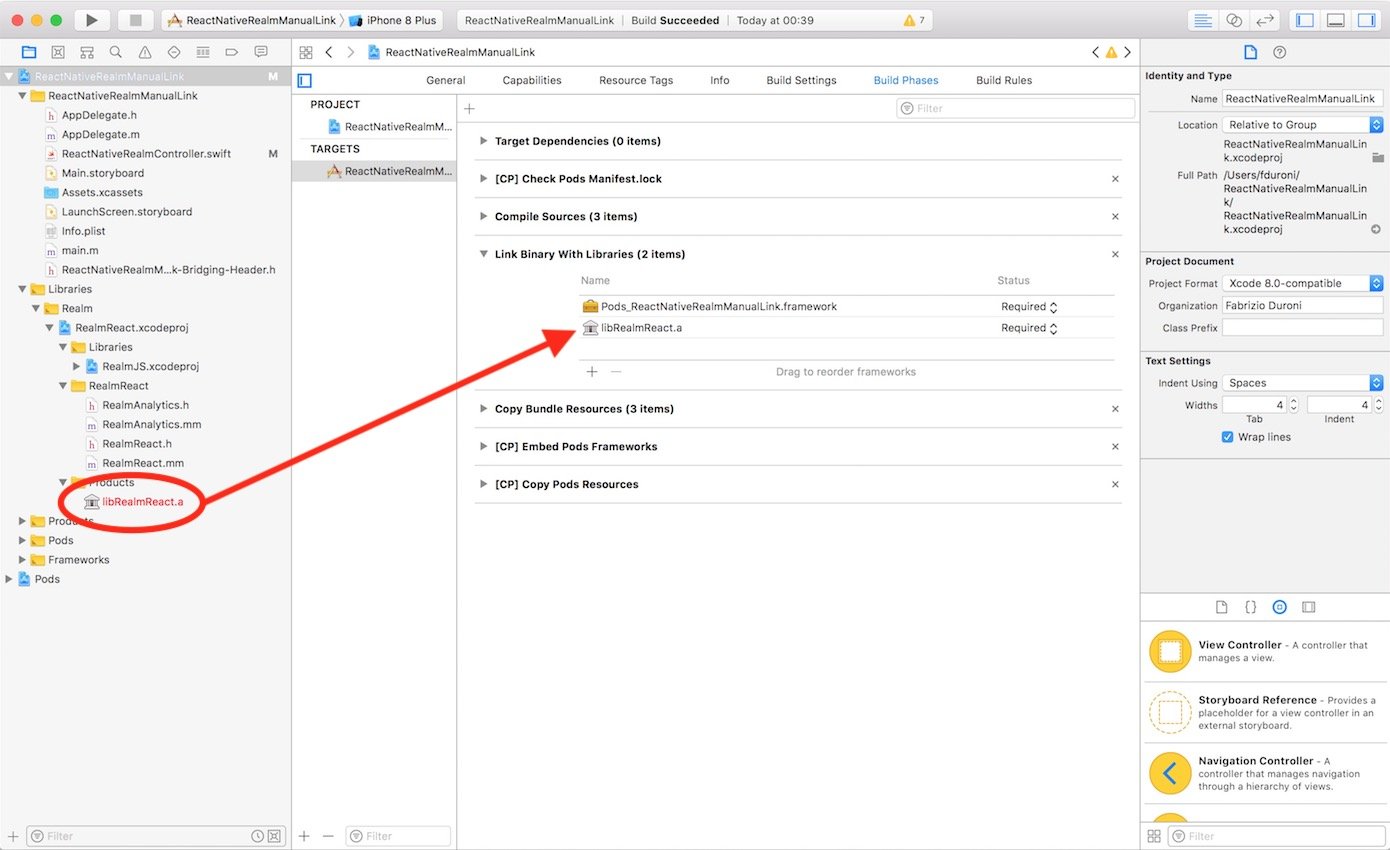Image resolution: width=1390 pixels, height=850 pixels.
Task: Switch to the Assistant editor
Action: [x=1234, y=20]
